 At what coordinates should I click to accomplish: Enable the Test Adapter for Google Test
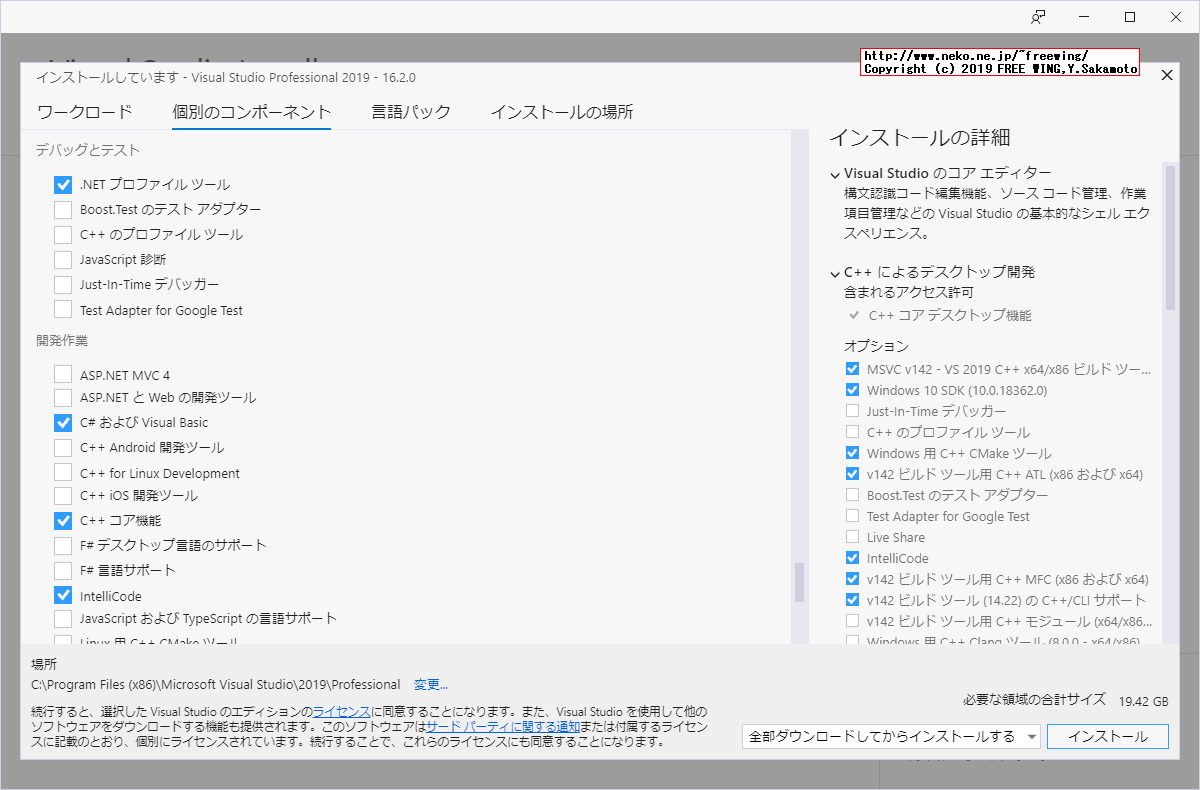[x=62, y=310]
